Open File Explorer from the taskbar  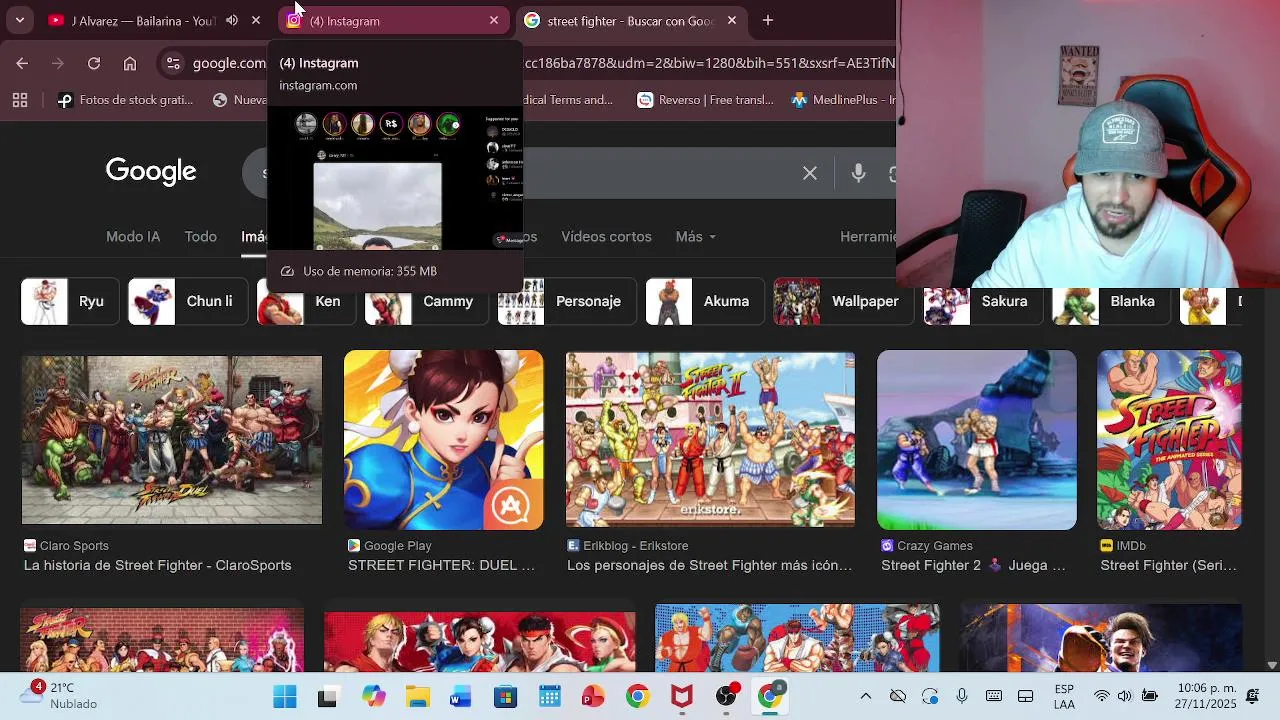click(417, 697)
